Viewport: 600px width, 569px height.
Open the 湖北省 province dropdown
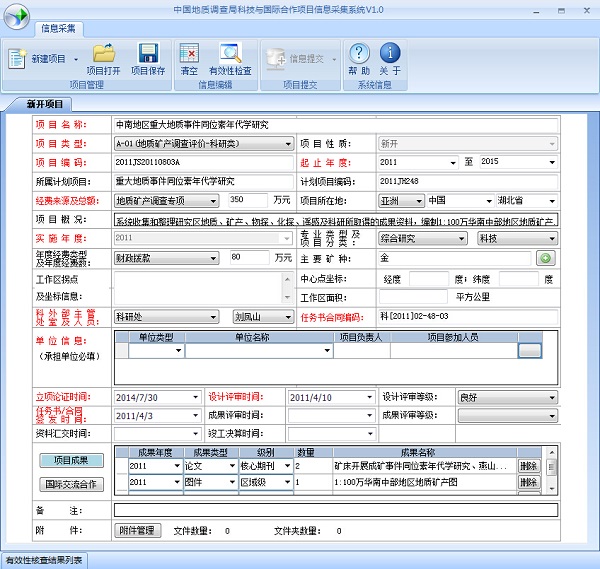point(552,201)
